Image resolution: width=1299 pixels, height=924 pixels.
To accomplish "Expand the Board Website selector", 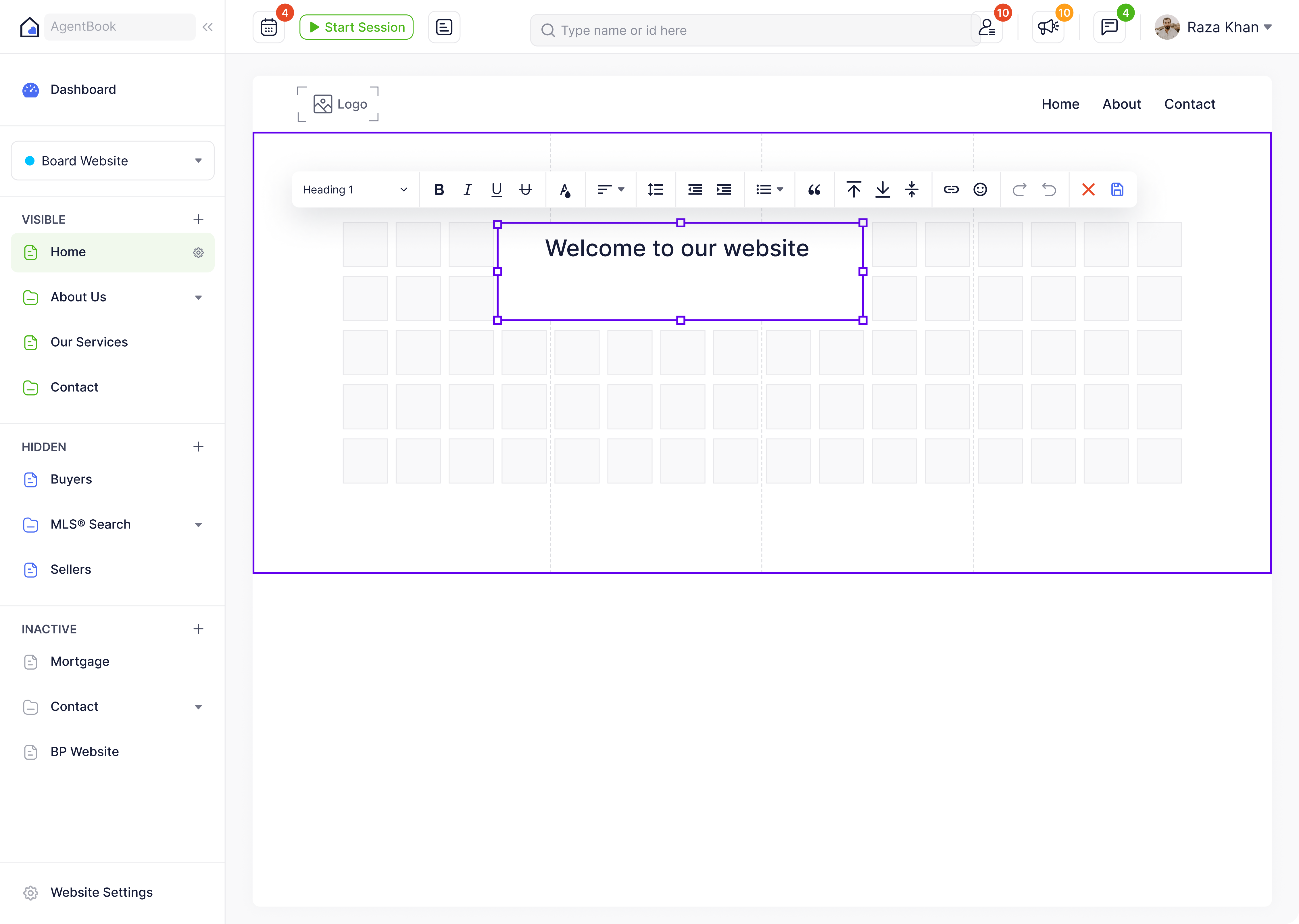I will pos(113,161).
